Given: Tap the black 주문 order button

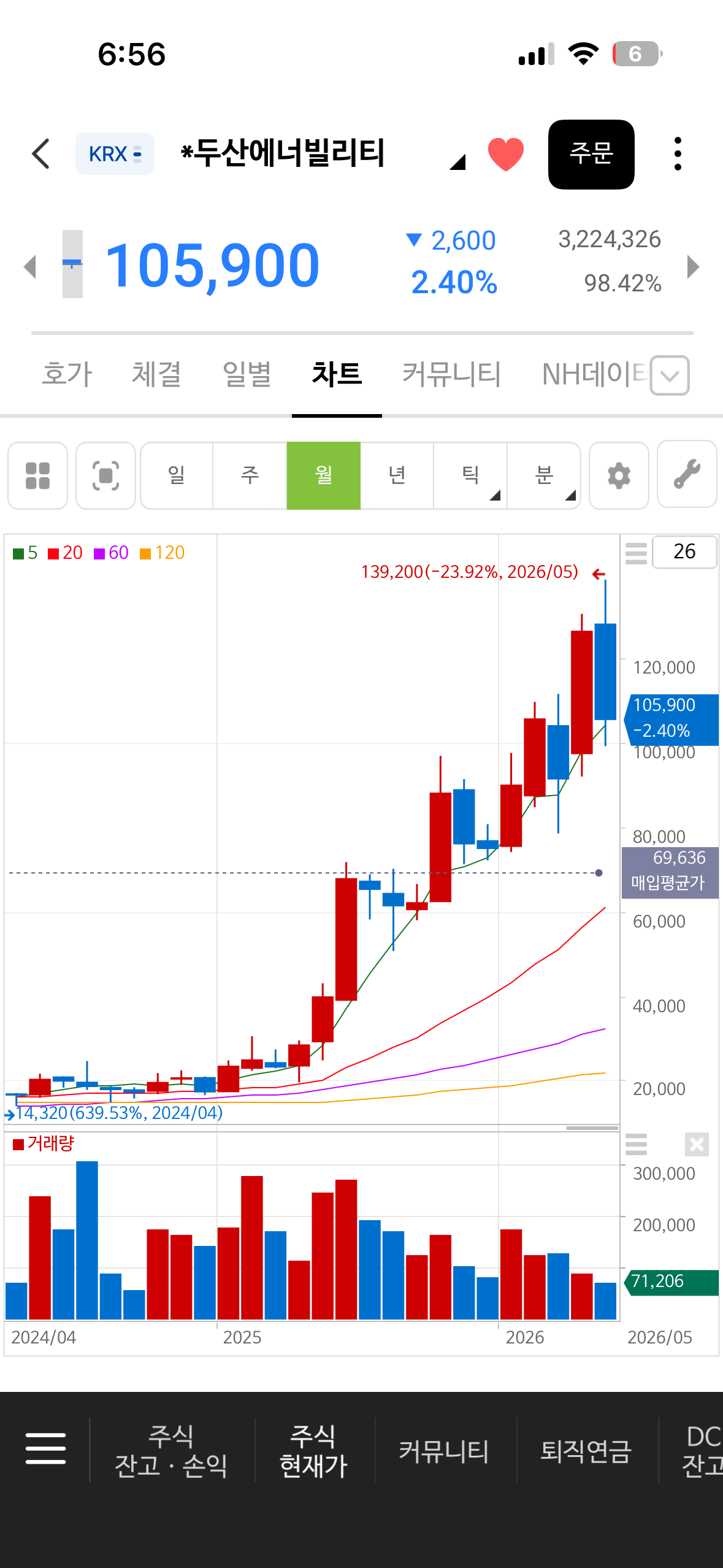Looking at the screenshot, I should coord(591,154).
